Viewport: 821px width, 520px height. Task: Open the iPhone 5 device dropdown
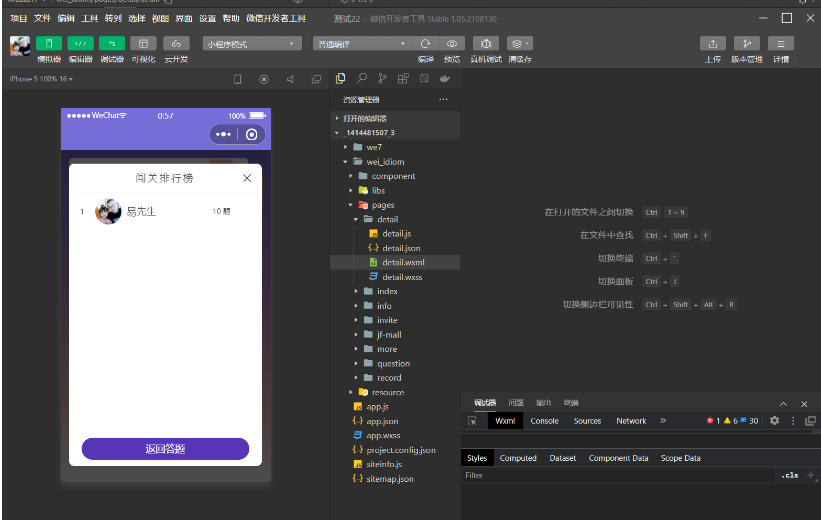[41, 79]
